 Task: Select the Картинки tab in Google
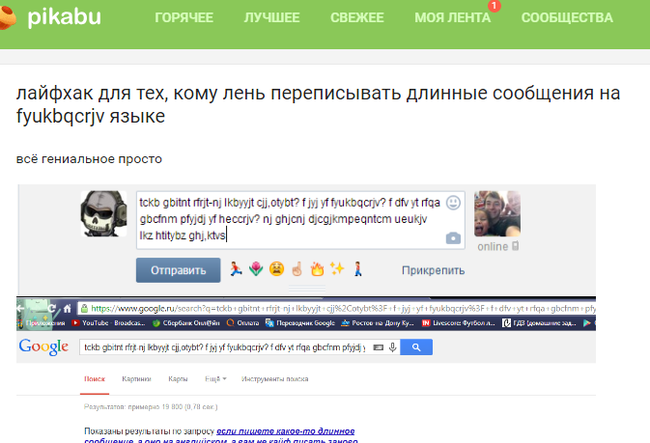click(135, 380)
